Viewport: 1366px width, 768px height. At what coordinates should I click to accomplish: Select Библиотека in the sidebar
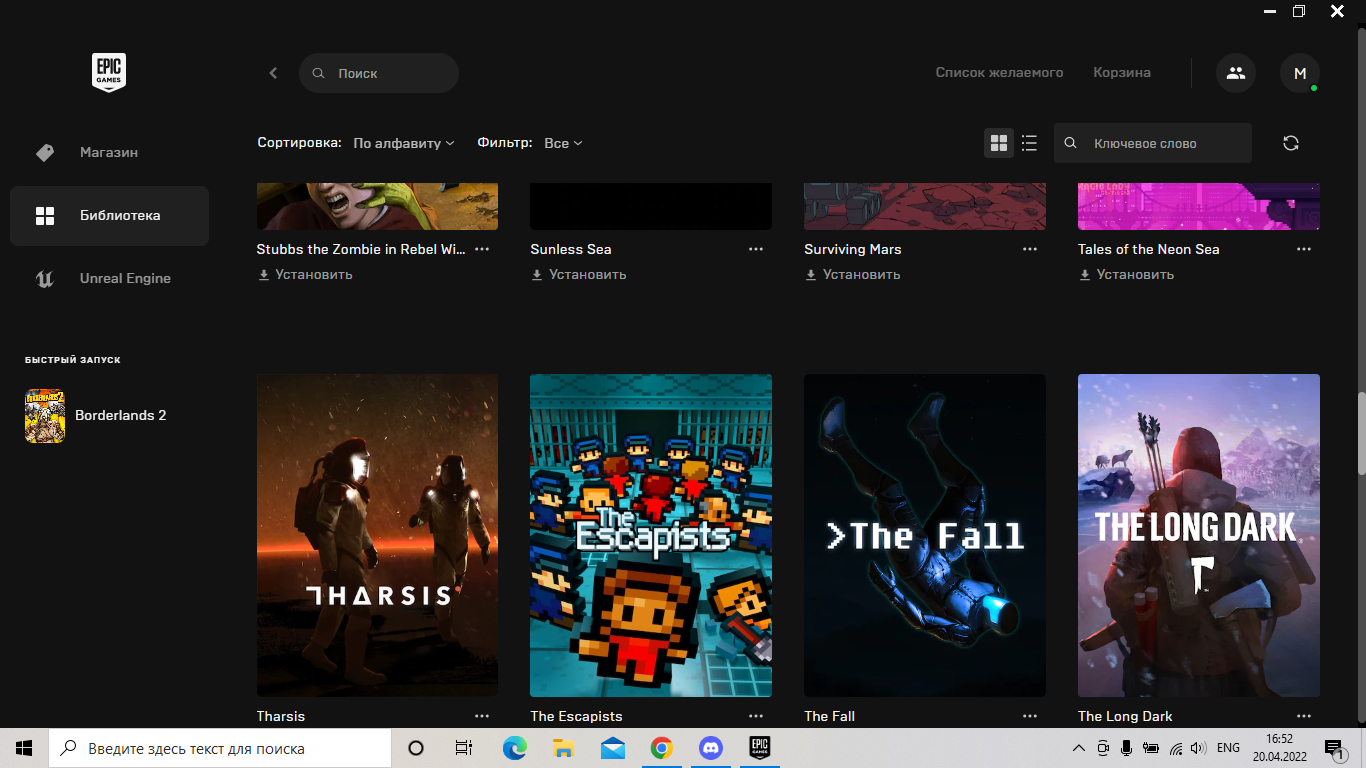(109, 215)
